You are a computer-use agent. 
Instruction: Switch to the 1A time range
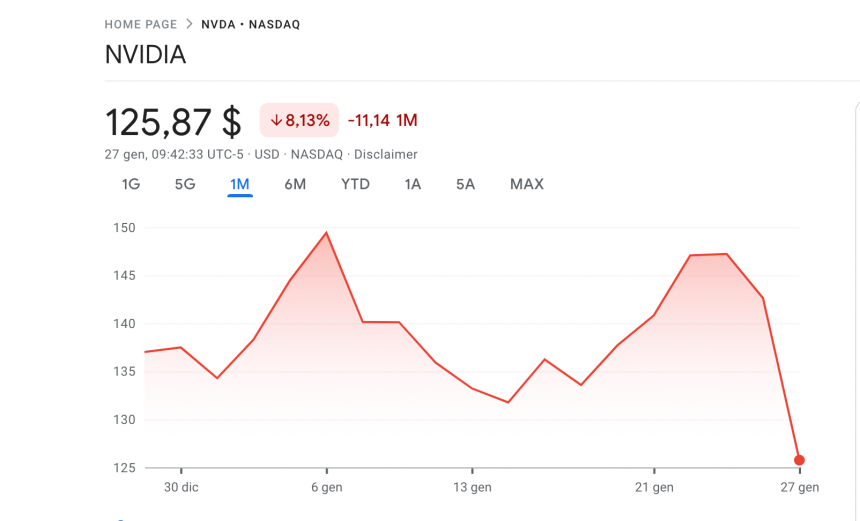tap(412, 184)
